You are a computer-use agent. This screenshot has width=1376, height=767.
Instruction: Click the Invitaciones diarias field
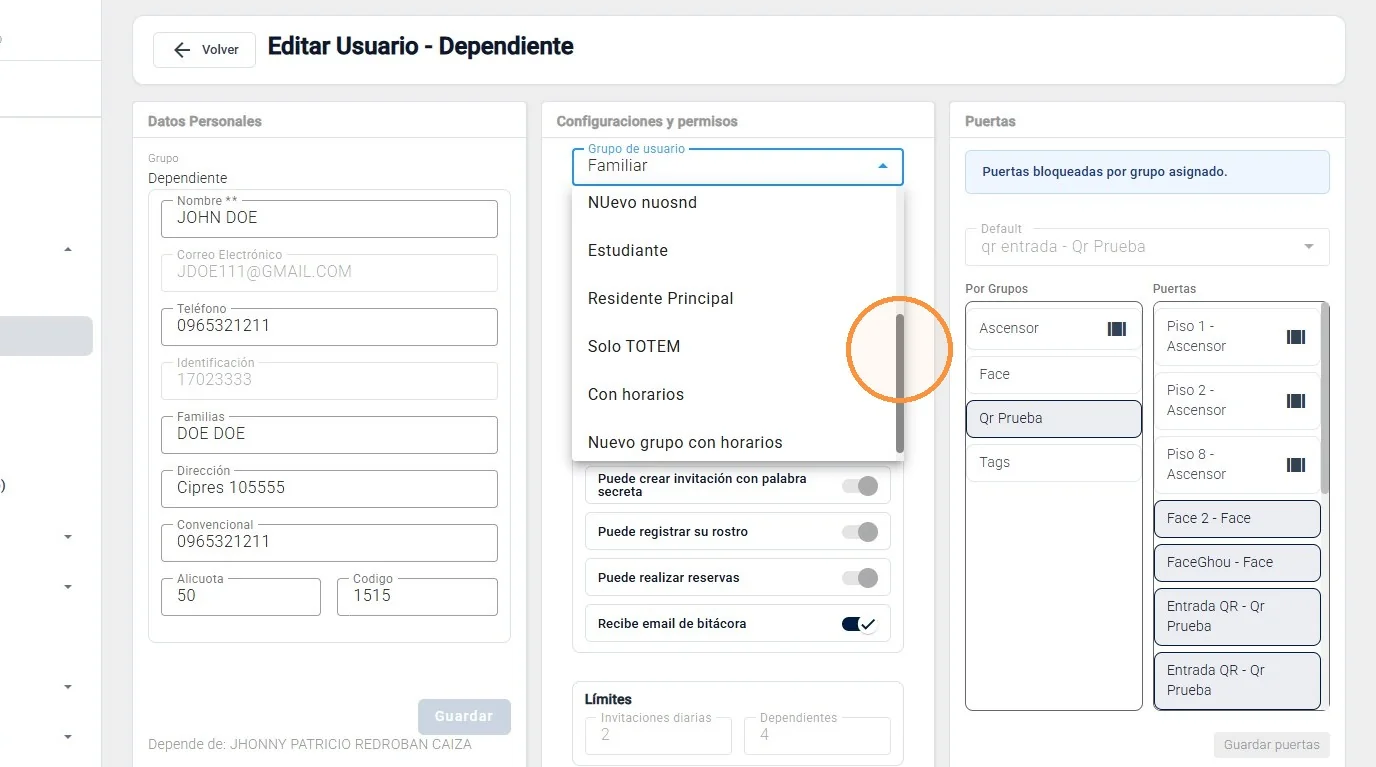(658, 736)
